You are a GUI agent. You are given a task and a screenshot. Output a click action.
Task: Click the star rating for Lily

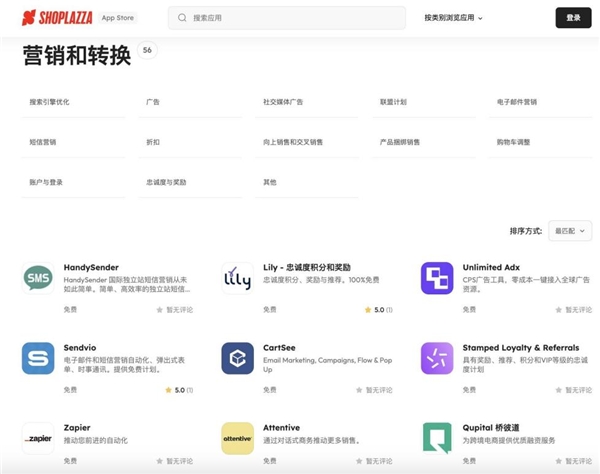coord(378,309)
